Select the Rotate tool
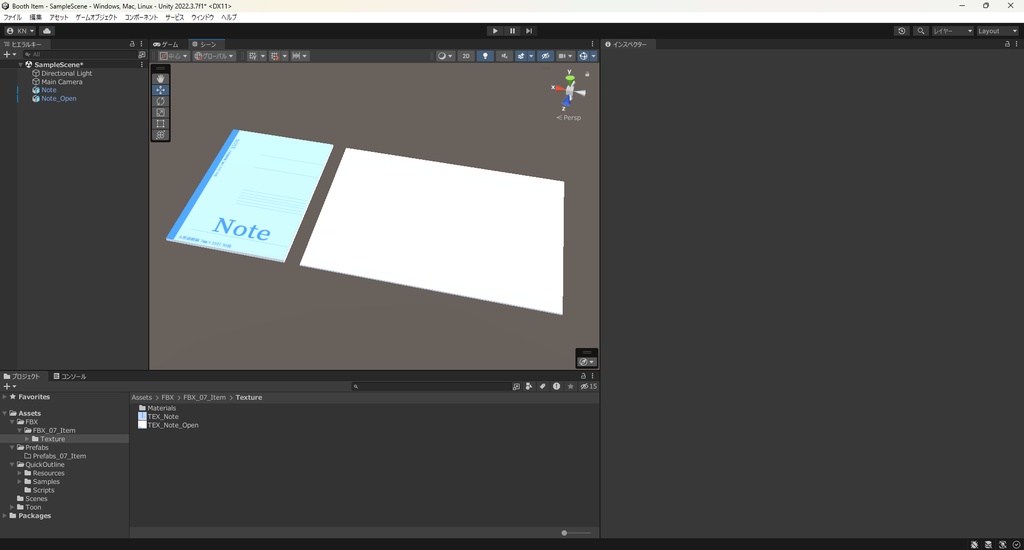Viewport: 1024px width, 550px height. [x=161, y=101]
